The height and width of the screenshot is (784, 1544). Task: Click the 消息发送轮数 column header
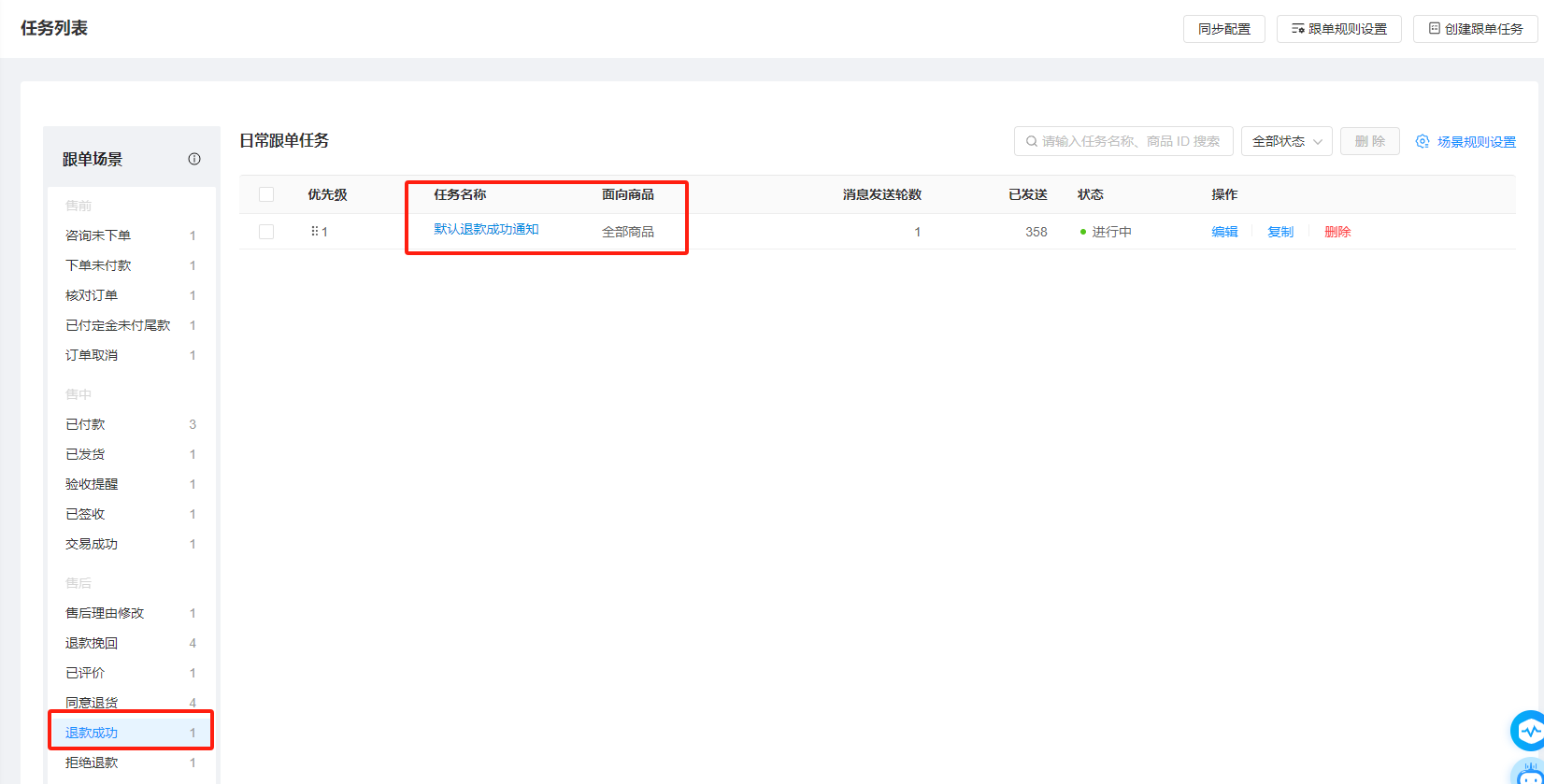point(882,194)
